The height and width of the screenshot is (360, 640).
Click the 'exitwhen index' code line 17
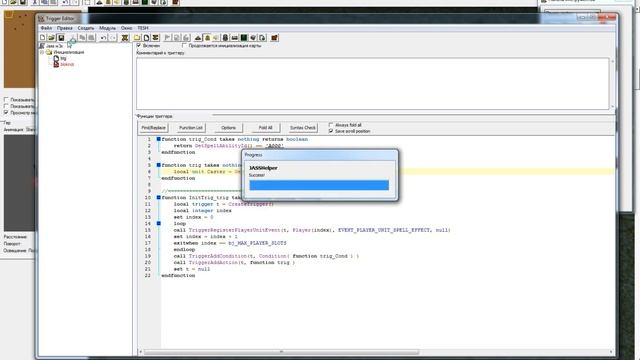pyautogui.click(x=230, y=243)
